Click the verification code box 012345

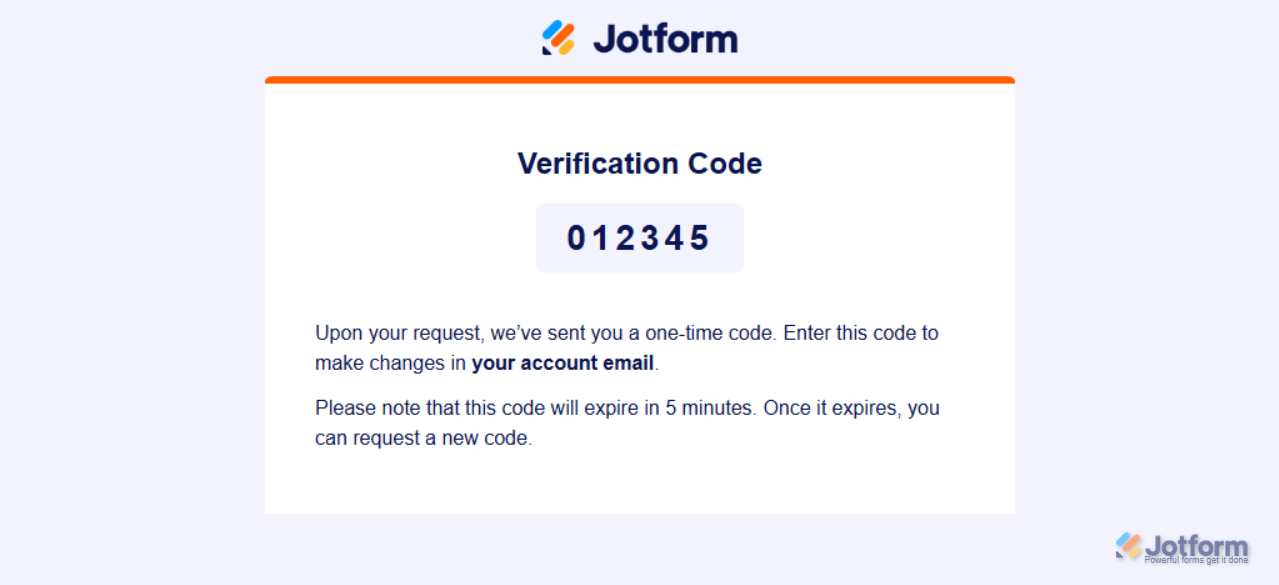640,238
